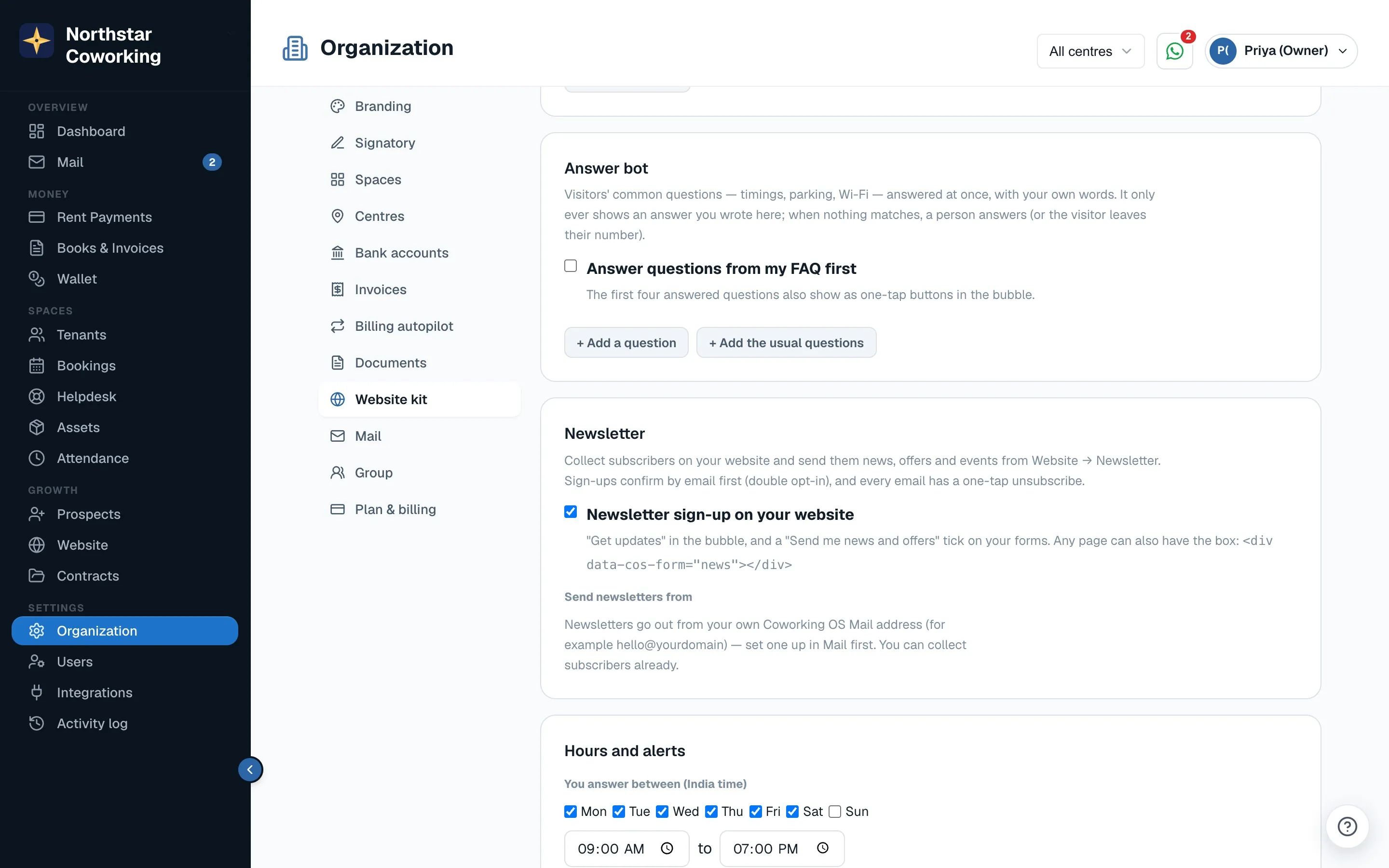Screen dimensions: 1389x868
Task: Open the Bank accounts settings tab
Action: point(420,253)
